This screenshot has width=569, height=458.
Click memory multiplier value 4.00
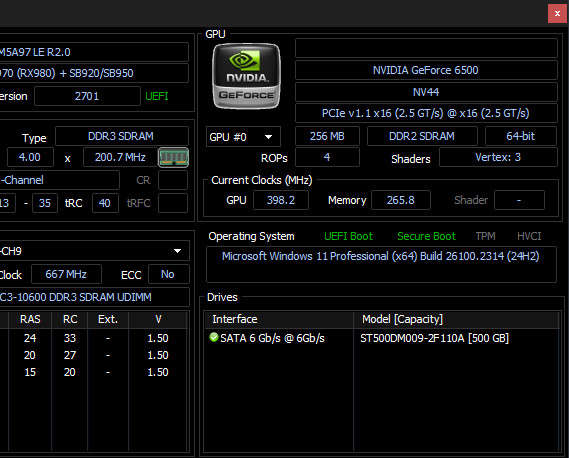coord(30,157)
